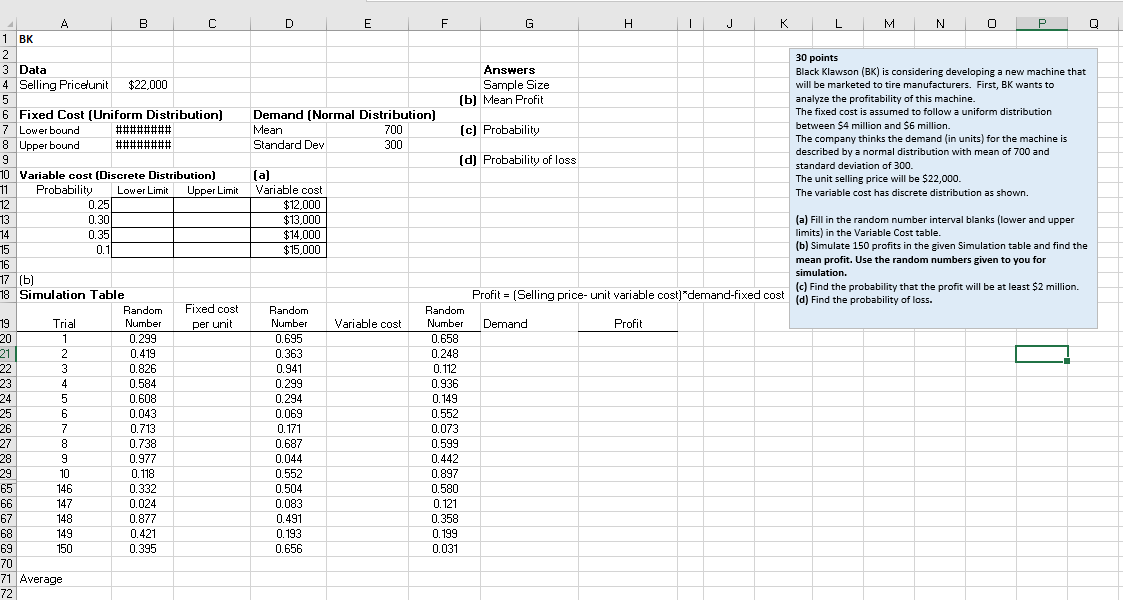Click cell containing BK title
This screenshot has width=1123, height=600.
(x=64, y=39)
